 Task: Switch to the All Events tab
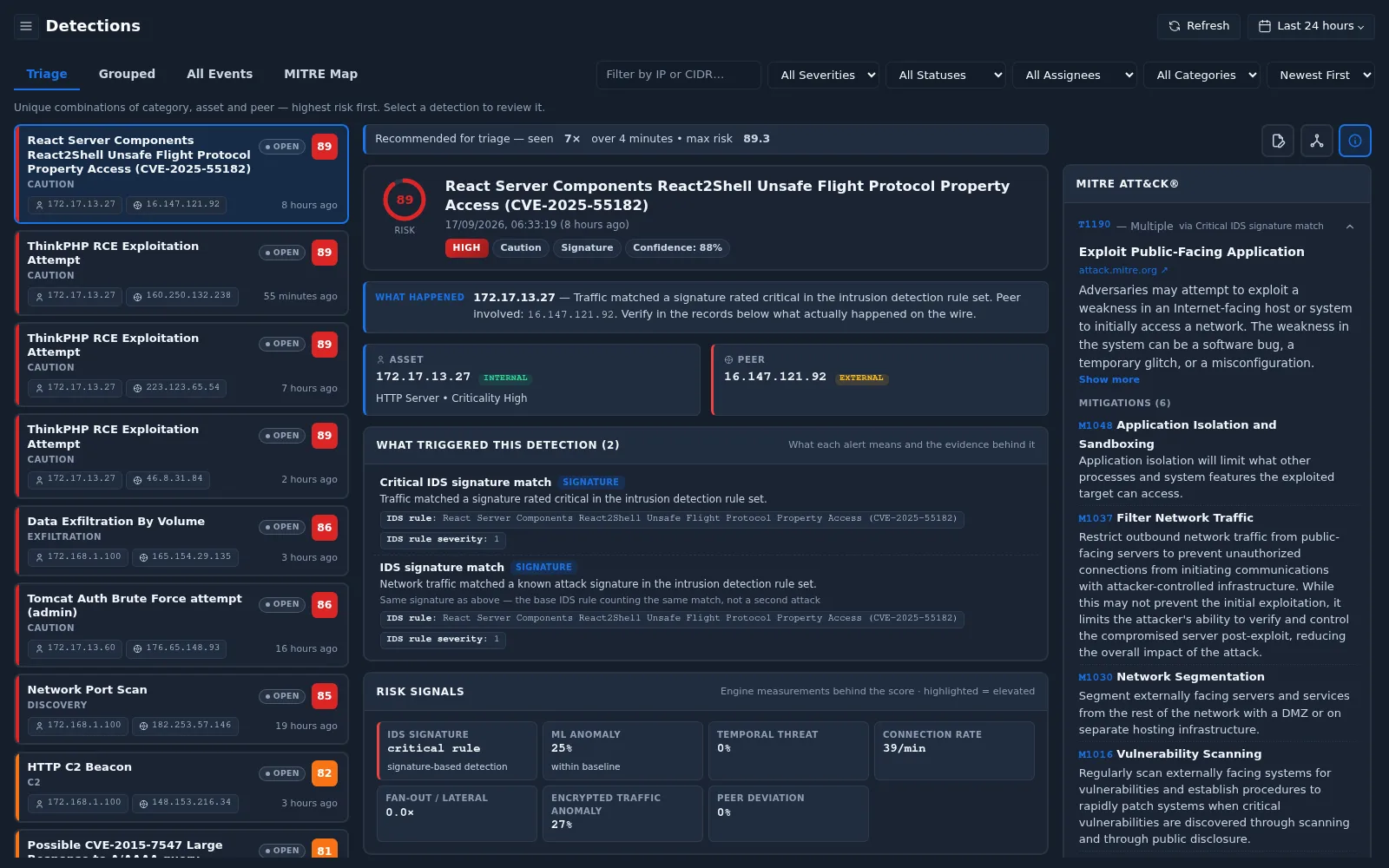click(x=220, y=75)
